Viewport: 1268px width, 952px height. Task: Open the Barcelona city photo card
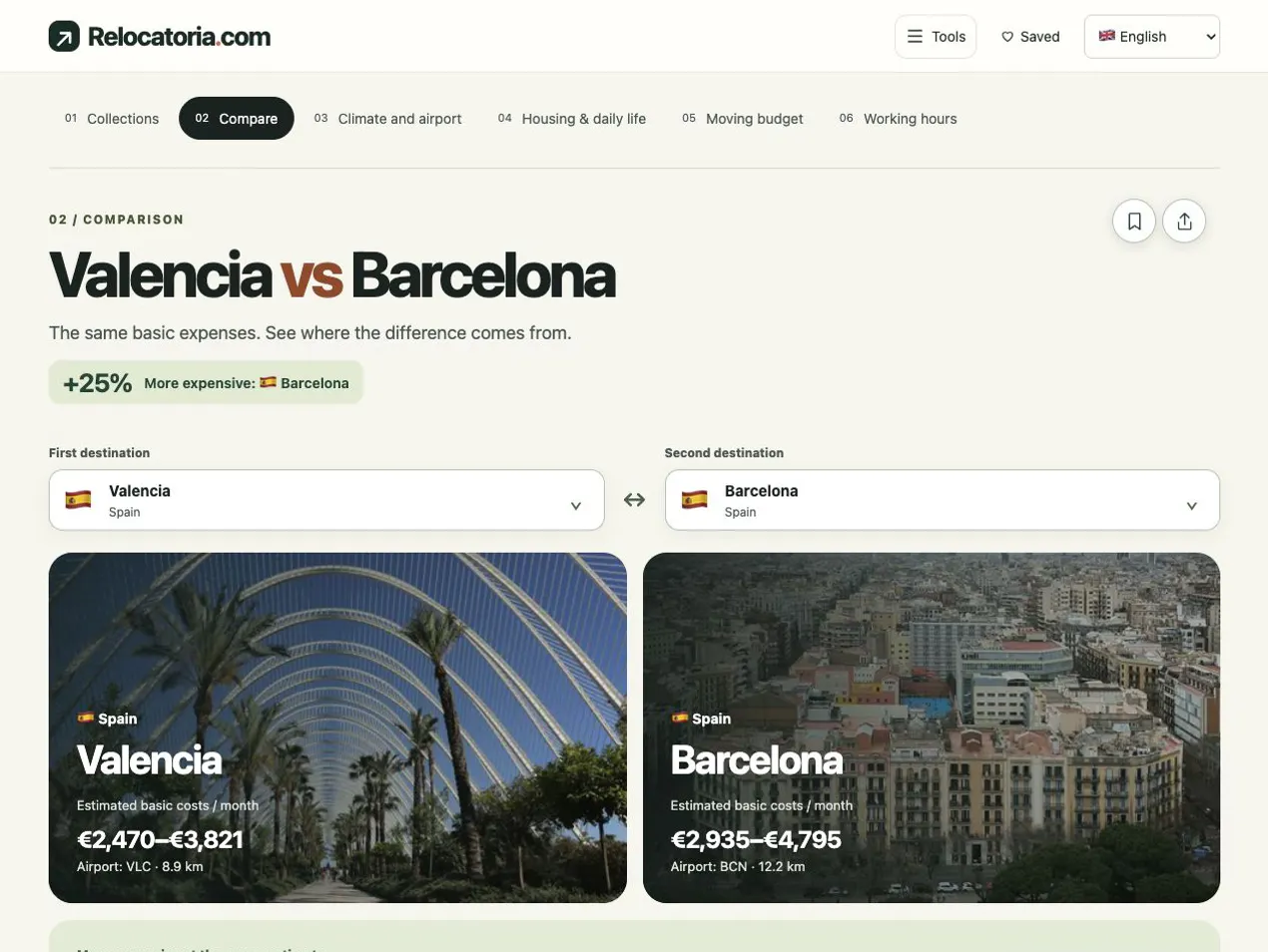(932, 727)
